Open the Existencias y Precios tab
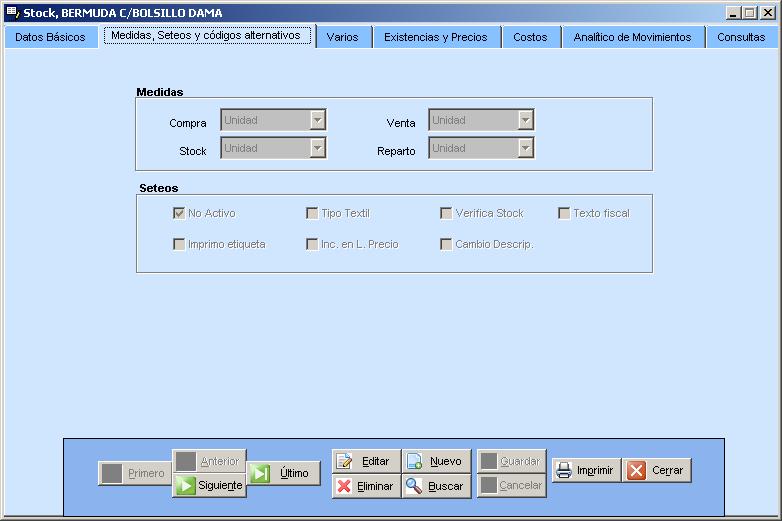The height and width of the screenshot is (521, 782). tap(435, 37)
